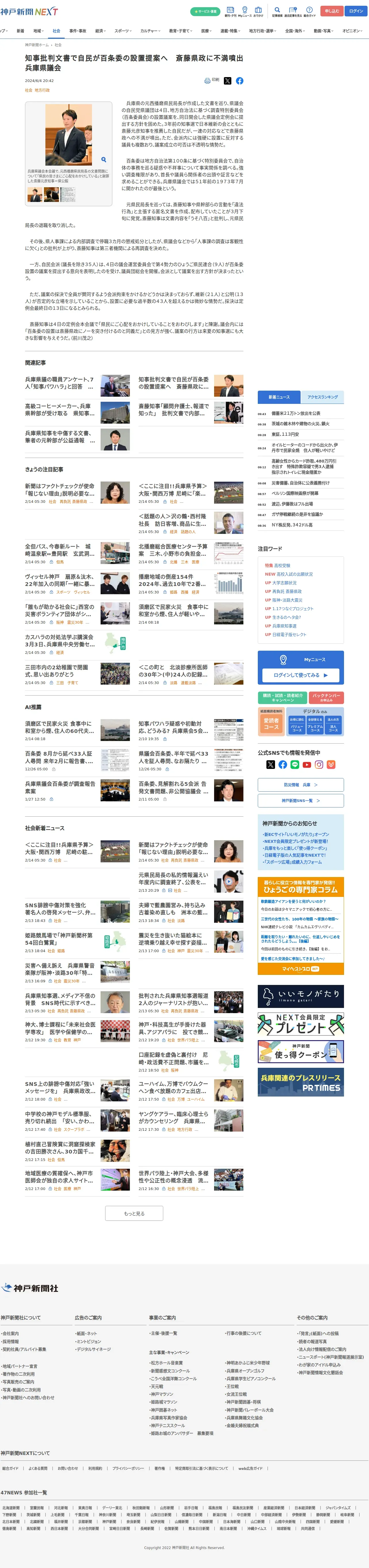Expand the 全国・海外 menu

click(295, 31)
